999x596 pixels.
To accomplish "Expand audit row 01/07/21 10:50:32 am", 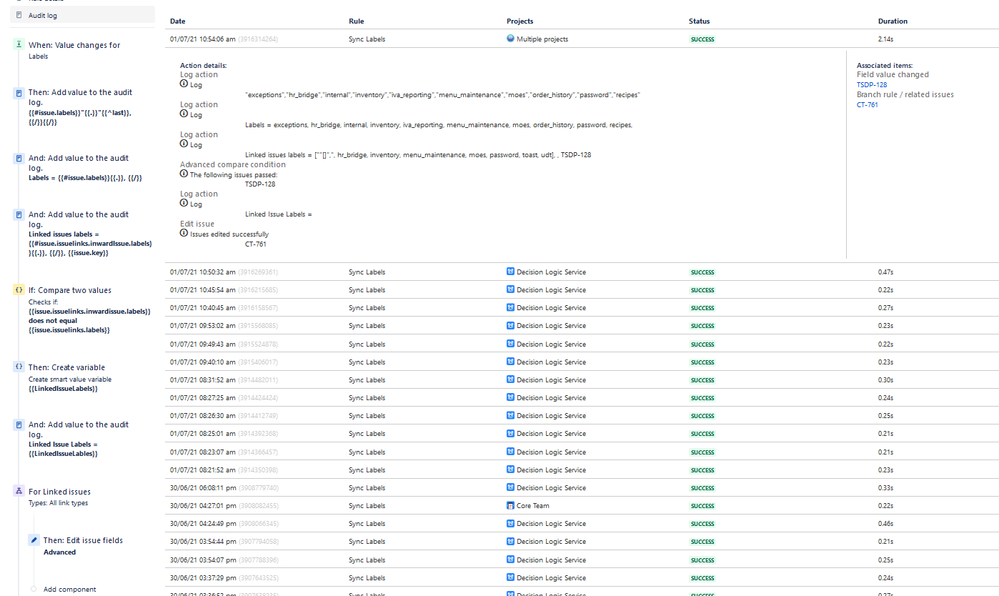I will point(582,272).
